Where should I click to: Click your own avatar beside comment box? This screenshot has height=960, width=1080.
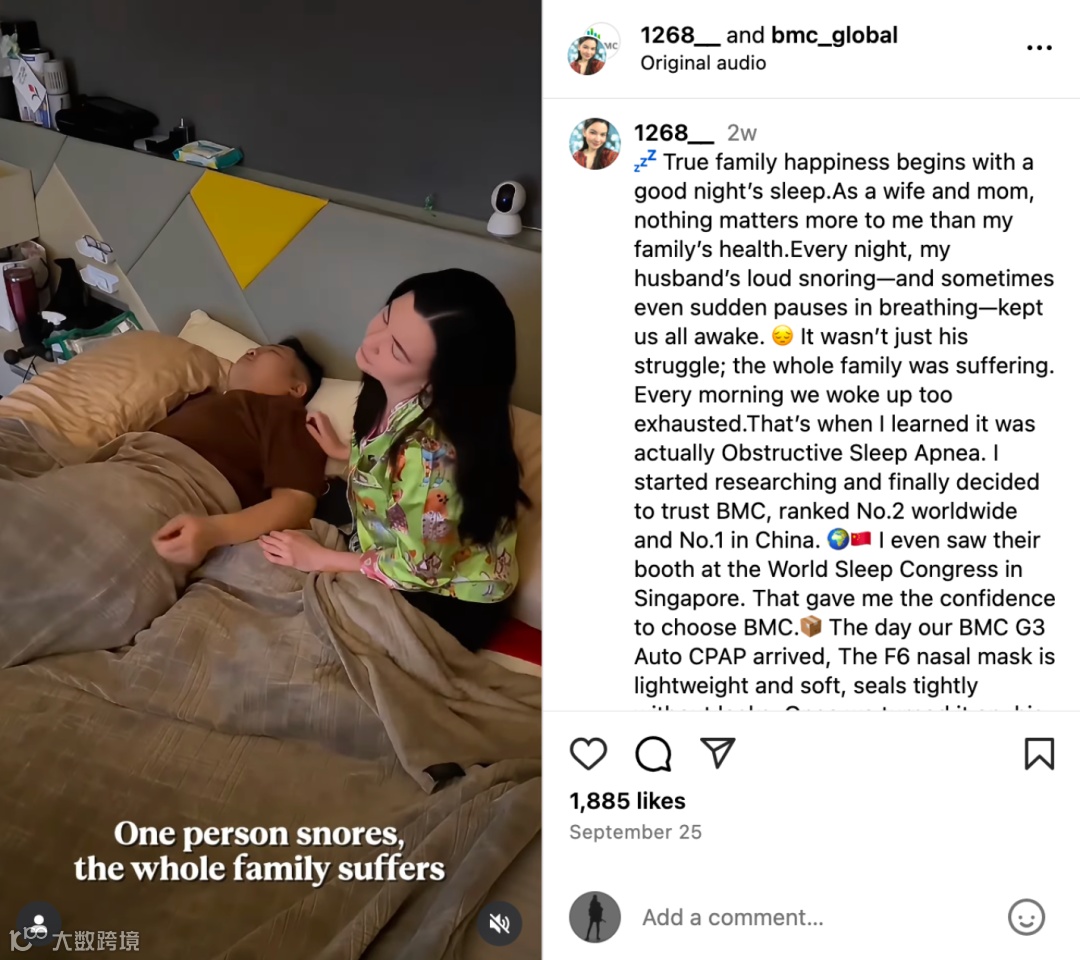tap(594, 917)
